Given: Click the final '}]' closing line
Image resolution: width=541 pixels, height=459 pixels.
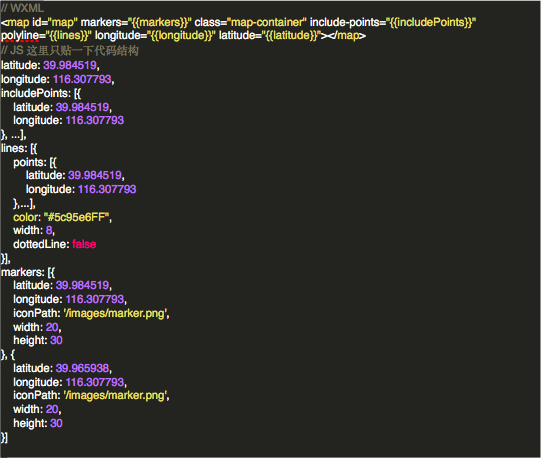Looking at the screenshot, I should [x=4, y=438].
